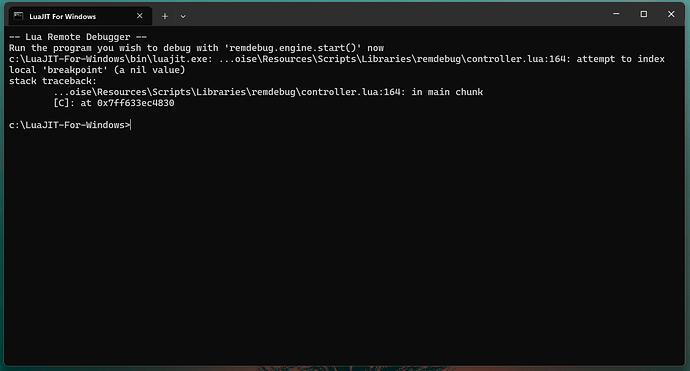The image size is (690, 371).
Task: Click the 'remdebug.engine.start()' text
Action: 295,48
